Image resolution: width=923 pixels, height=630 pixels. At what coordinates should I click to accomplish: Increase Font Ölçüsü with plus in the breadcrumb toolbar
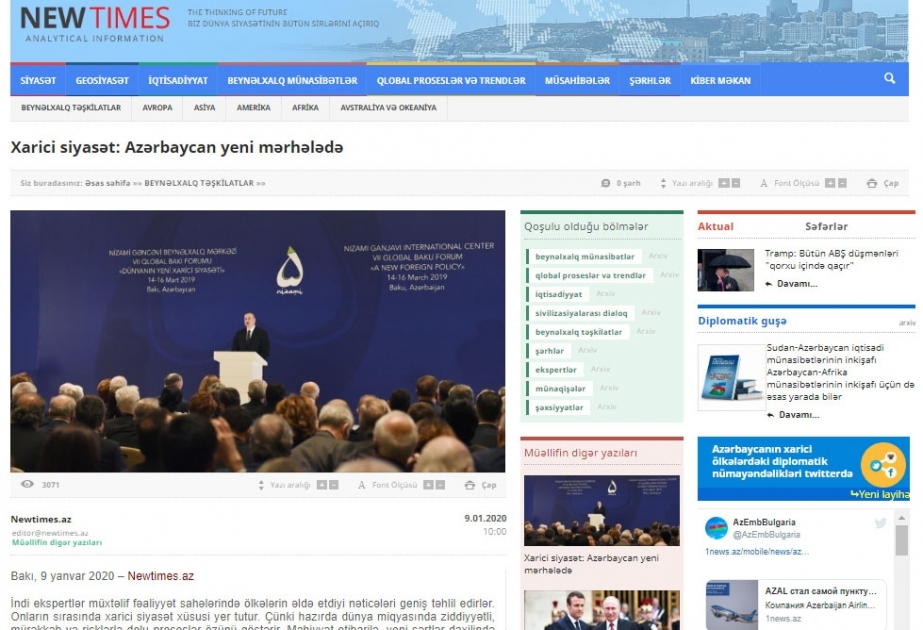click(x=830, y=183)
